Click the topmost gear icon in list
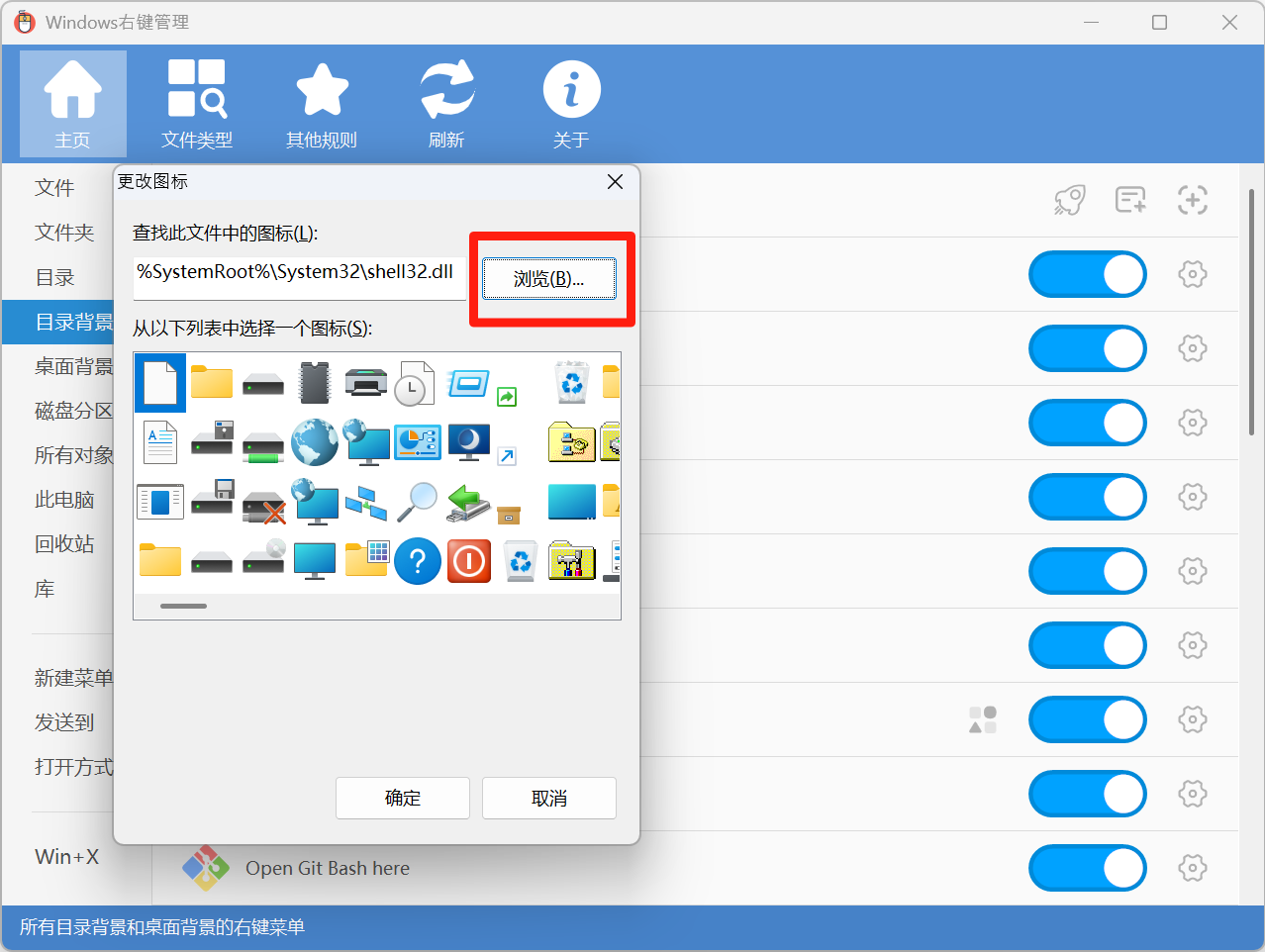 [x=1193, y=274]
